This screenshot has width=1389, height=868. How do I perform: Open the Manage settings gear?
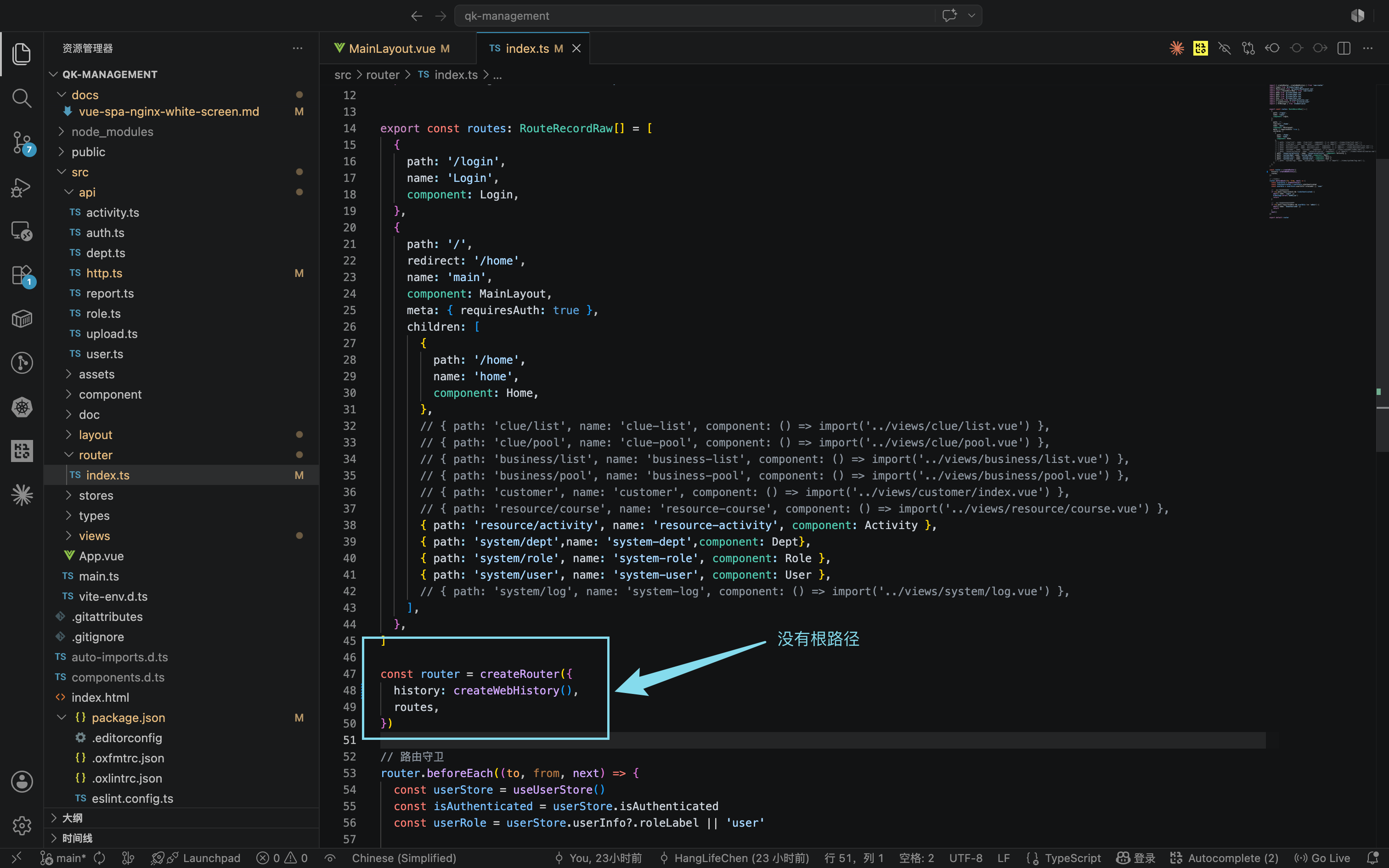22,826
